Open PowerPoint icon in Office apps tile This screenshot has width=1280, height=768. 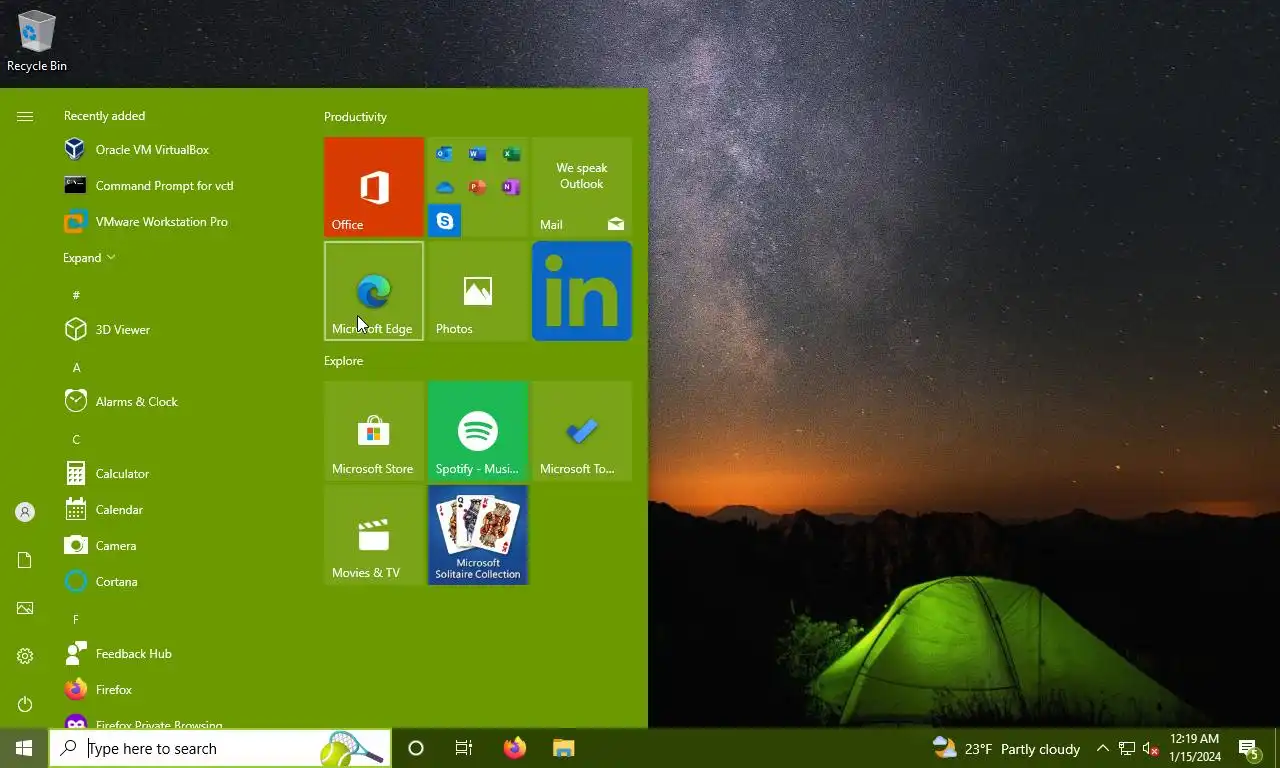click(477, 187)
